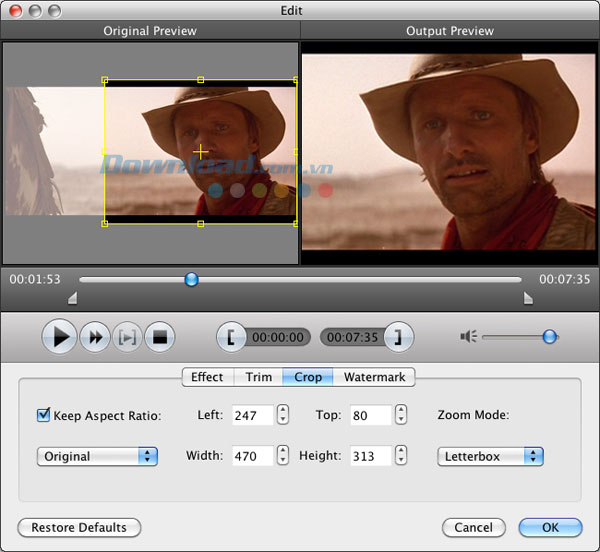
Task: Stop playback with the stop button
Action: pyautogui.click(x=160, y=337)
